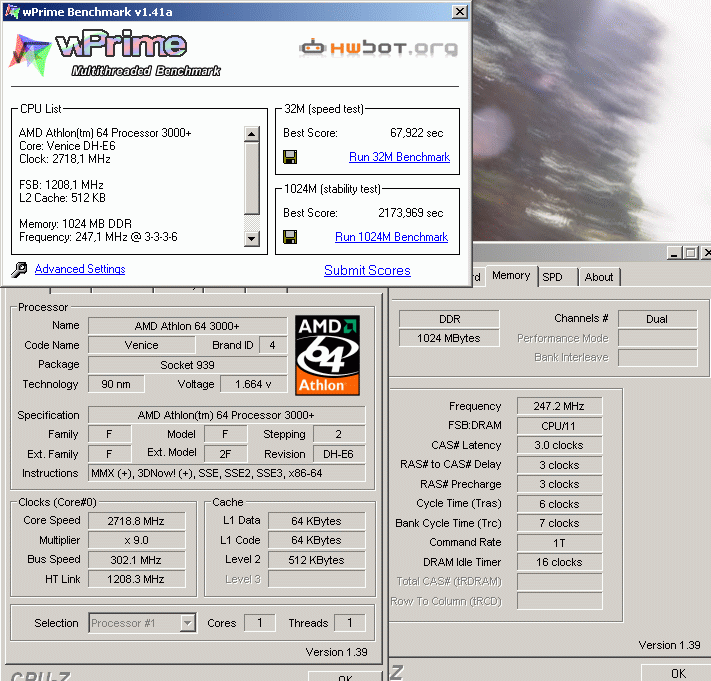This screenshot has height=681, width=711.
Task: Run the 32M Benchmark
Action: click(399, 157)
